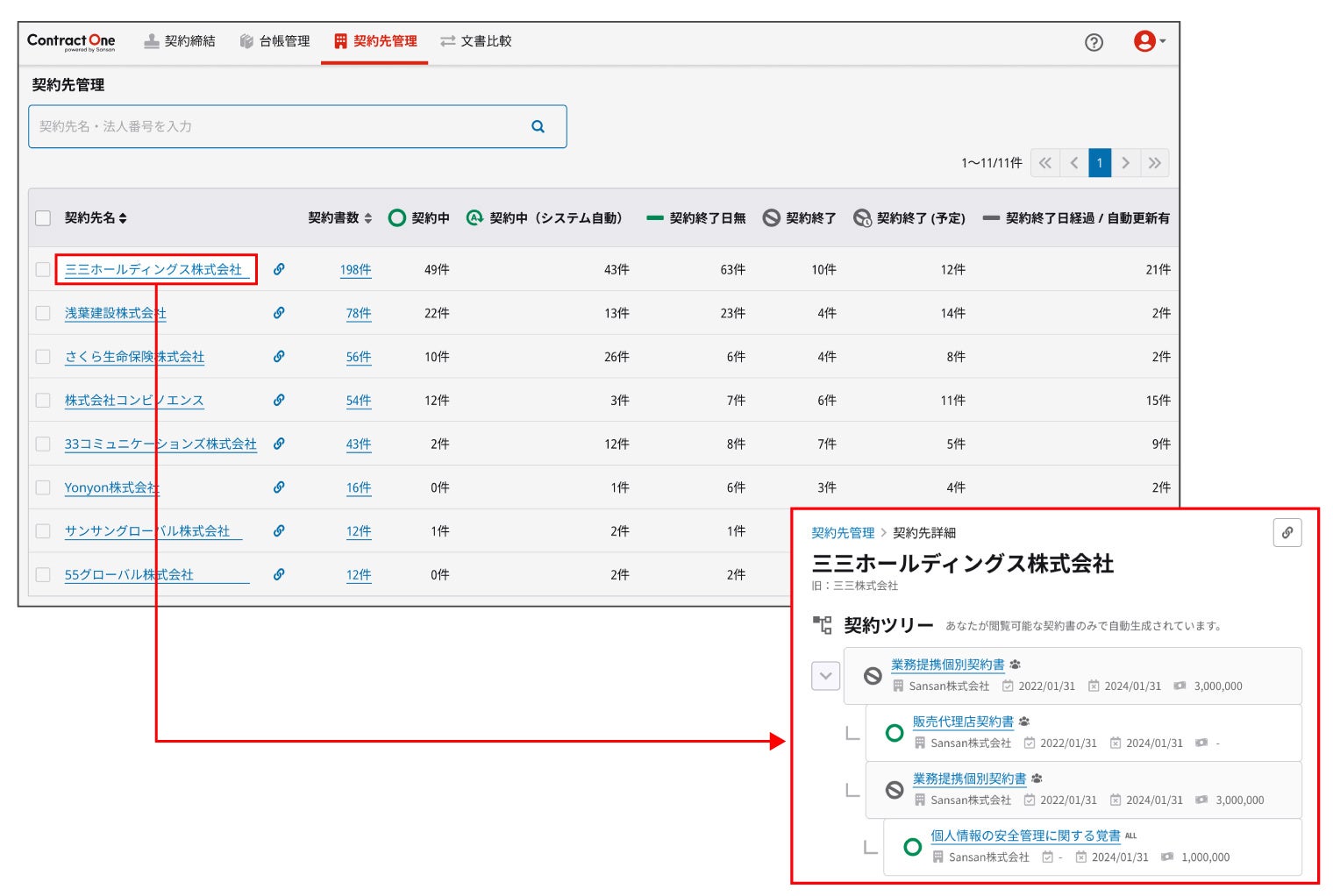
Task: Click link icon in 契約先詳細 panel corner
Action: (1287, 532)
